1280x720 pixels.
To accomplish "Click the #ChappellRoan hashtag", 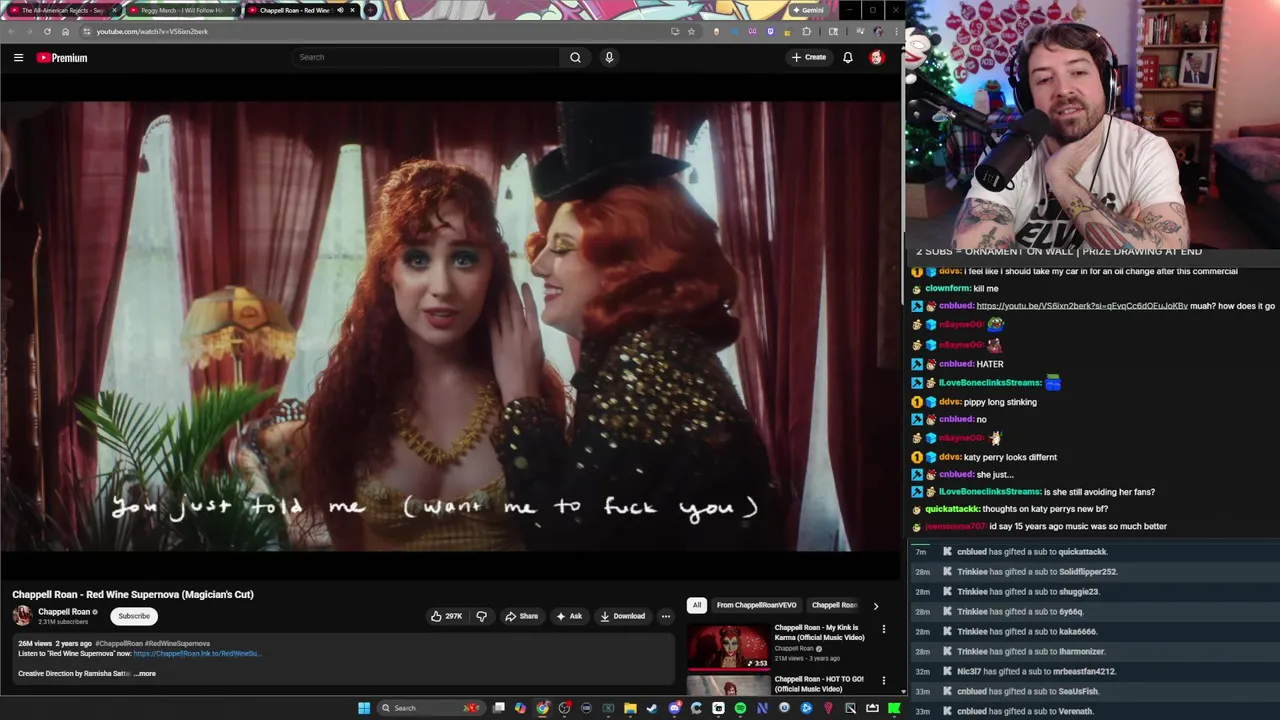I will pos(119,644).
